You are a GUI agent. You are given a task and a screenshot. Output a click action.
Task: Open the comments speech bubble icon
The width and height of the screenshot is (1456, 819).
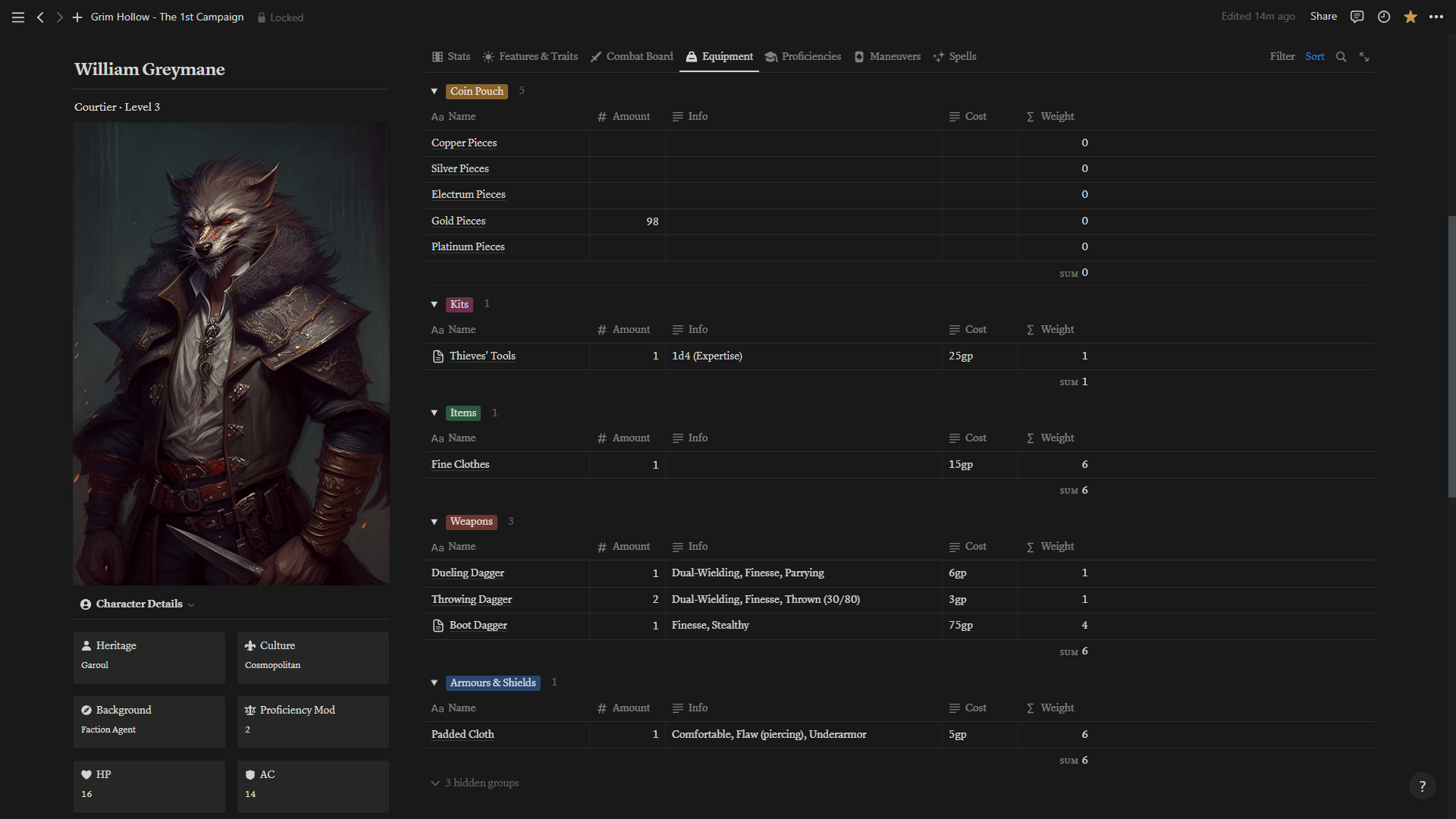click(x=1357, y=17)
